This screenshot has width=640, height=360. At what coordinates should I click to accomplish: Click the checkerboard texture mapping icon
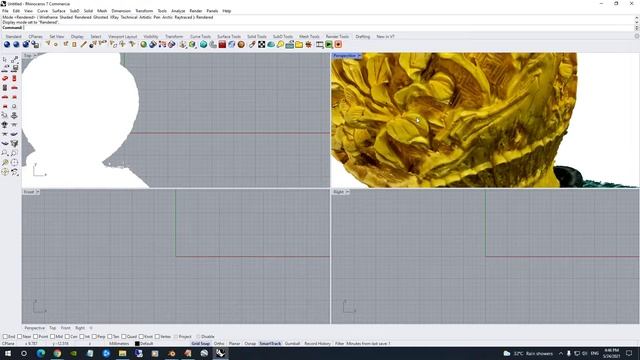262,44
